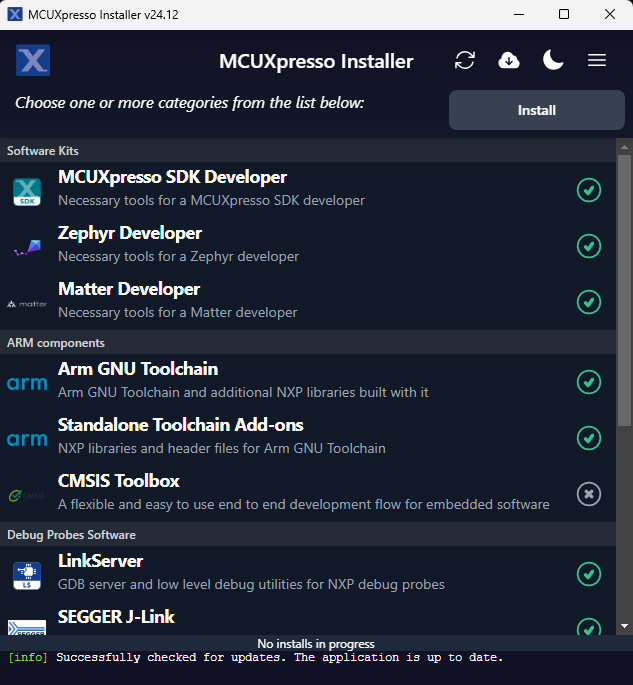Select the SEGGER J-Link title
Image resolution: width=633 pixels, height=685 pixels.
pyautogui.click(x=116, y=617)
